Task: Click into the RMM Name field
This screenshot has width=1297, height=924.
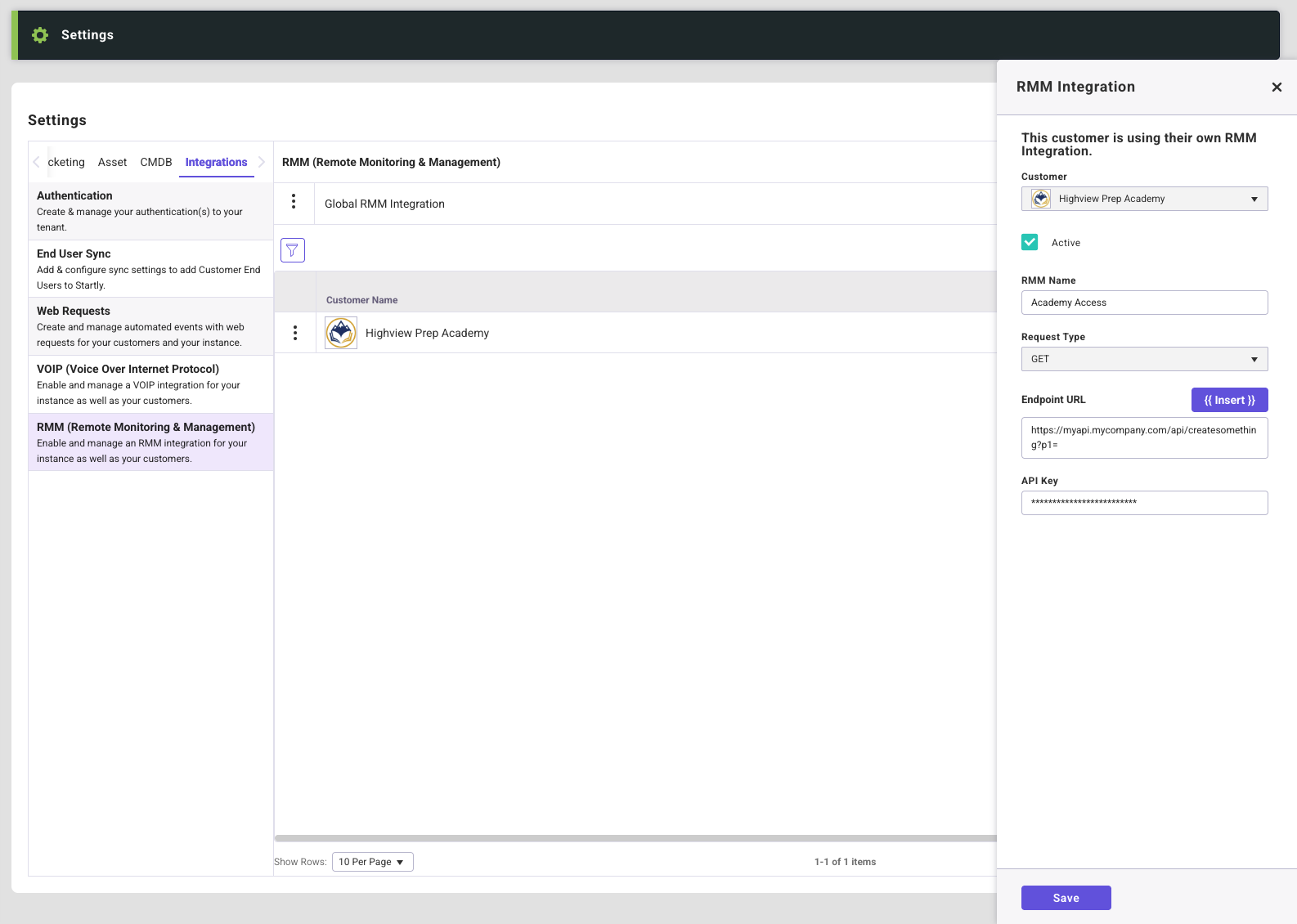Action: click(x=1144, y=303)
